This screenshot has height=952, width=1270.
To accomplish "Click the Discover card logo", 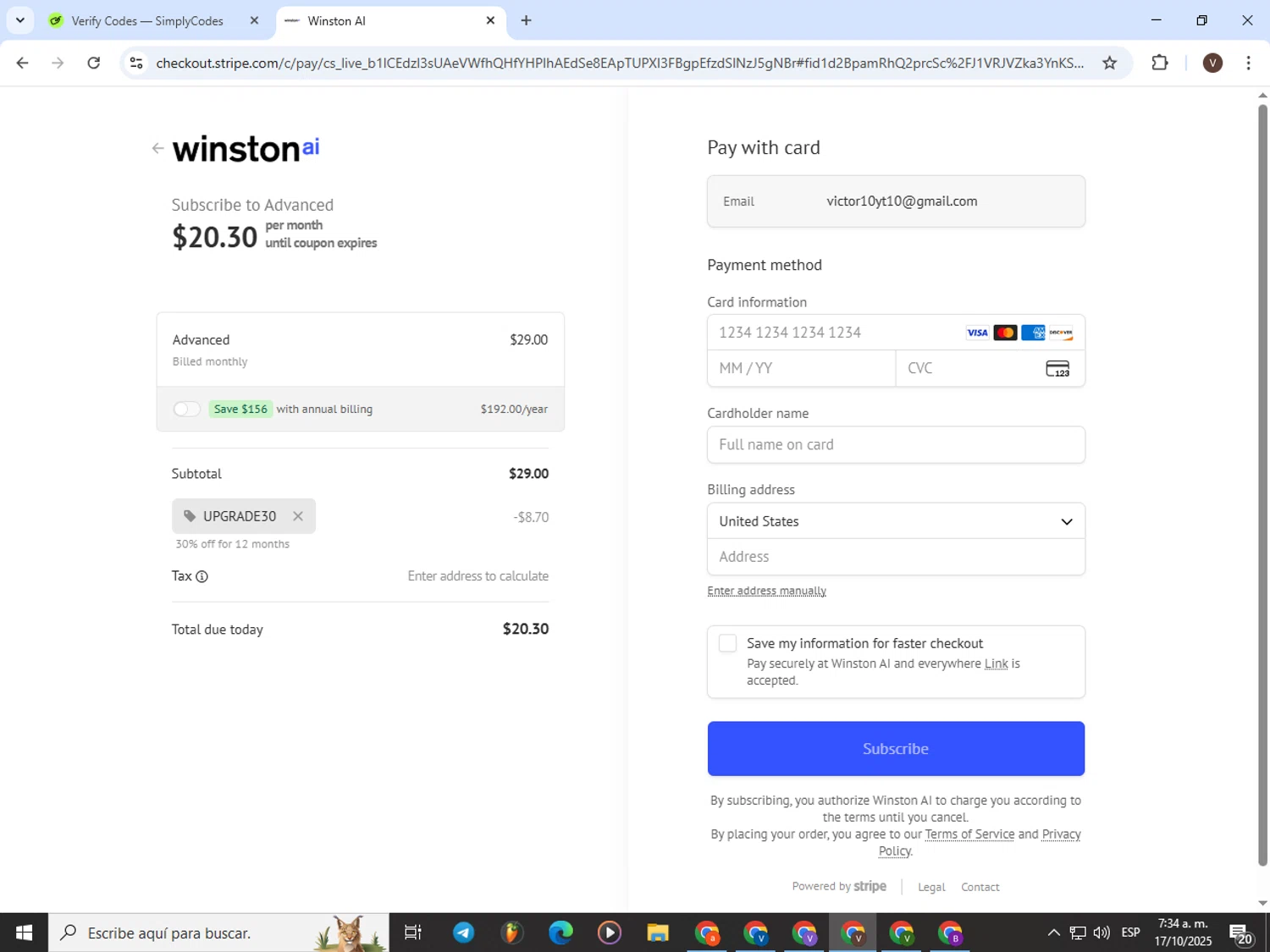I will click(1061, 333).
